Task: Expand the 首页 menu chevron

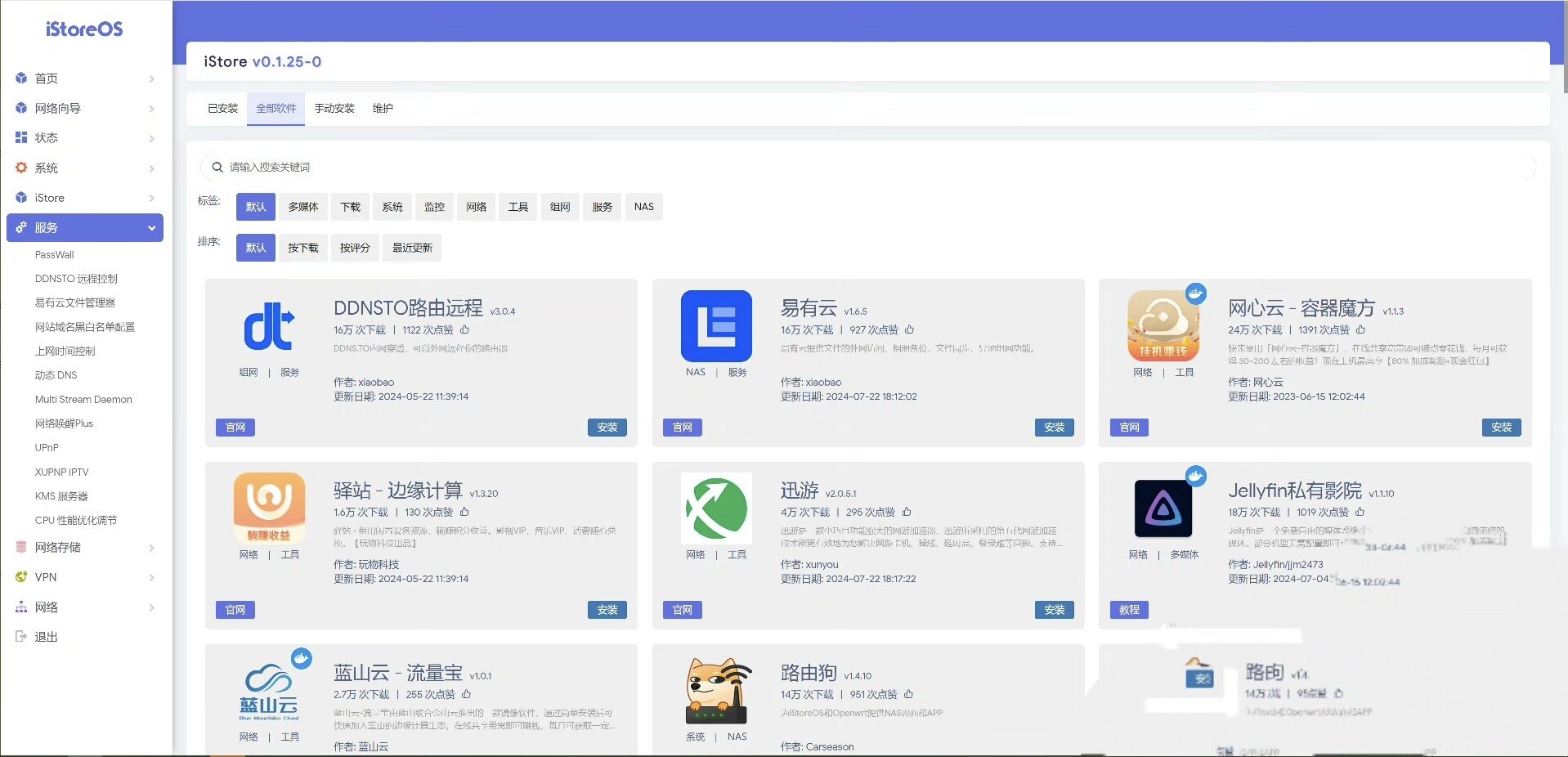Action: (152, 78)
